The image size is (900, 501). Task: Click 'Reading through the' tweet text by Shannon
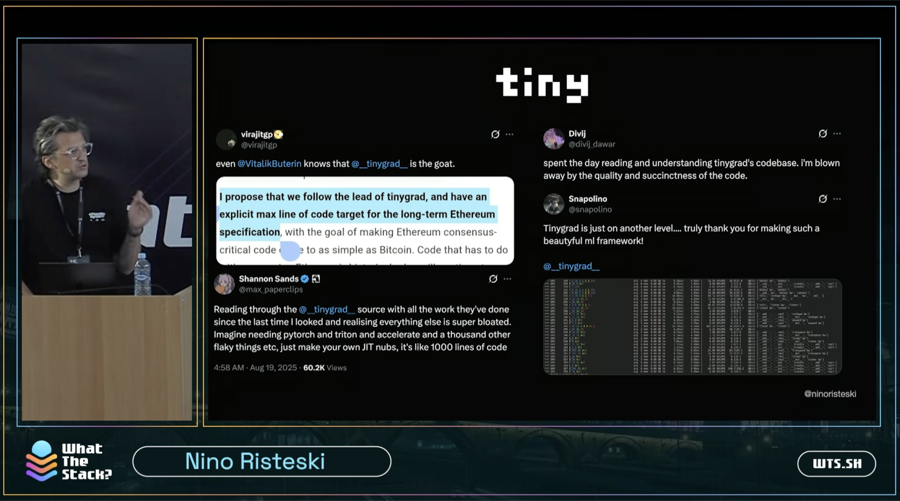click(362, 328)
